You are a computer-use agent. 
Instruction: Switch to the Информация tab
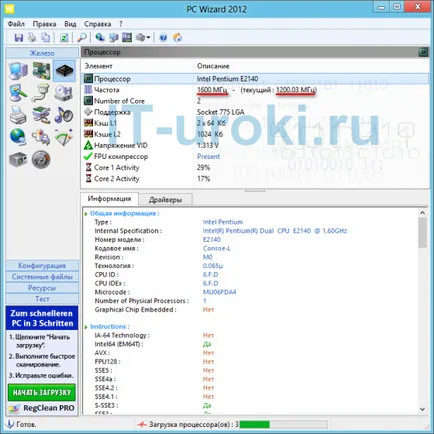tap(109, 199)
